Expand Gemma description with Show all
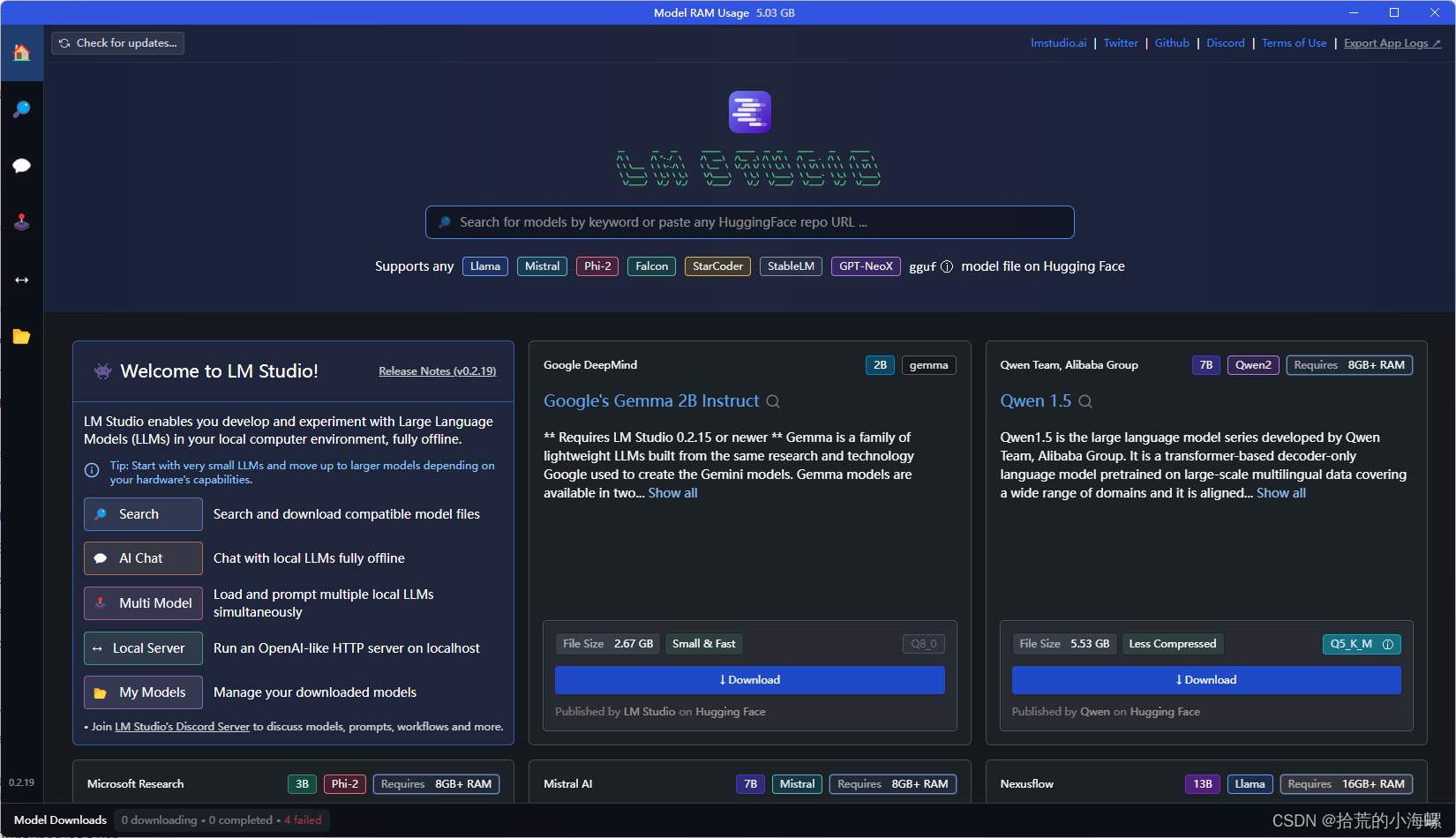The width and height of the screenshot is (1456, 838). coord(673,493)
